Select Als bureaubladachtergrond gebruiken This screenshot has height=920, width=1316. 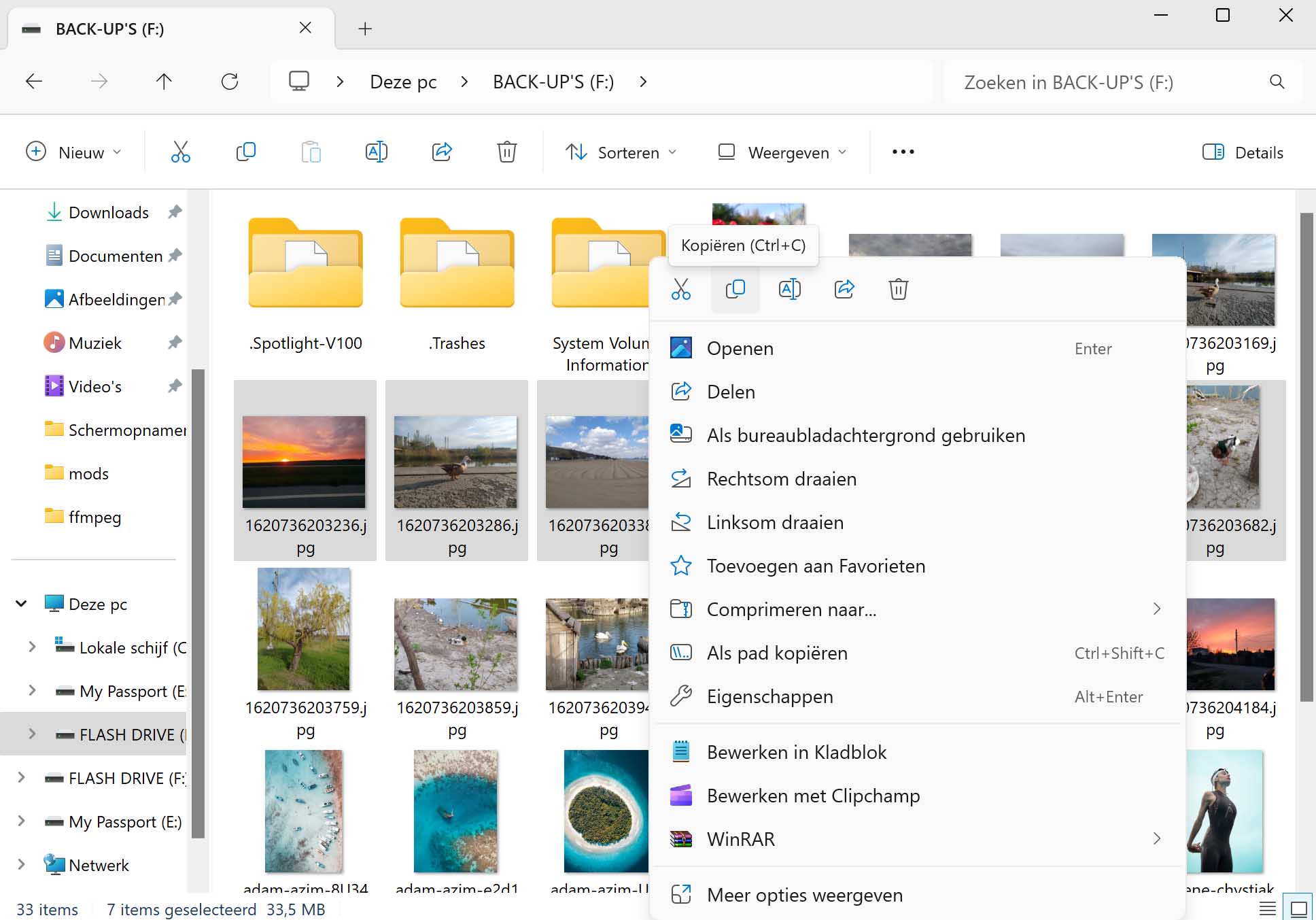tap(918, 435)
